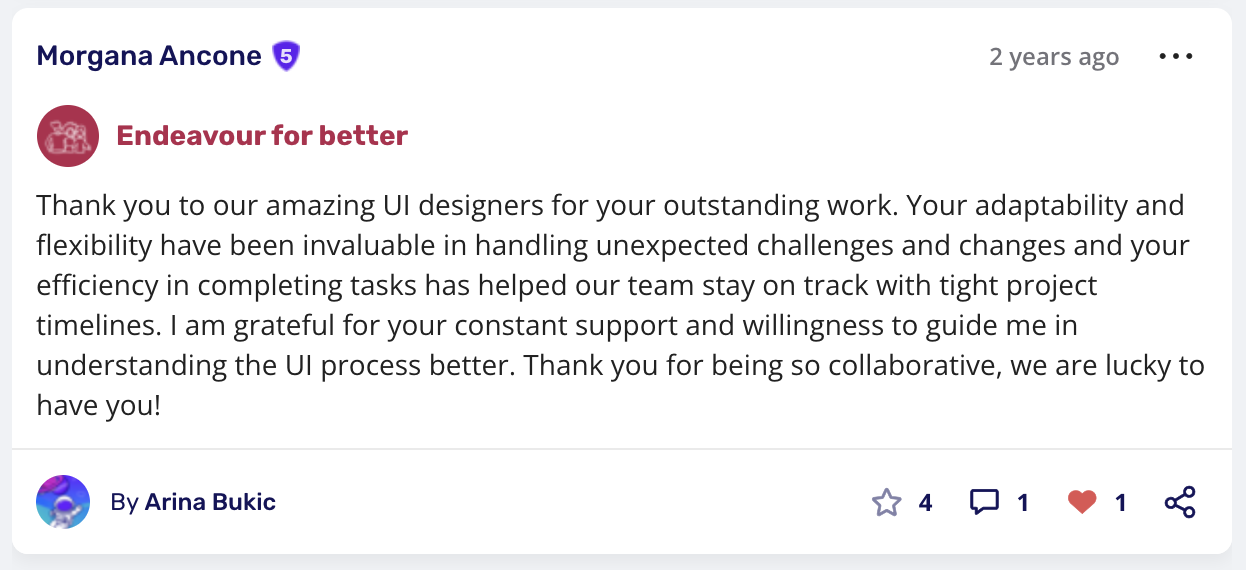This screenshot has width=1246, height=570.
Task: Click the Endeavour for better title
Action: [x=262, y=136]
